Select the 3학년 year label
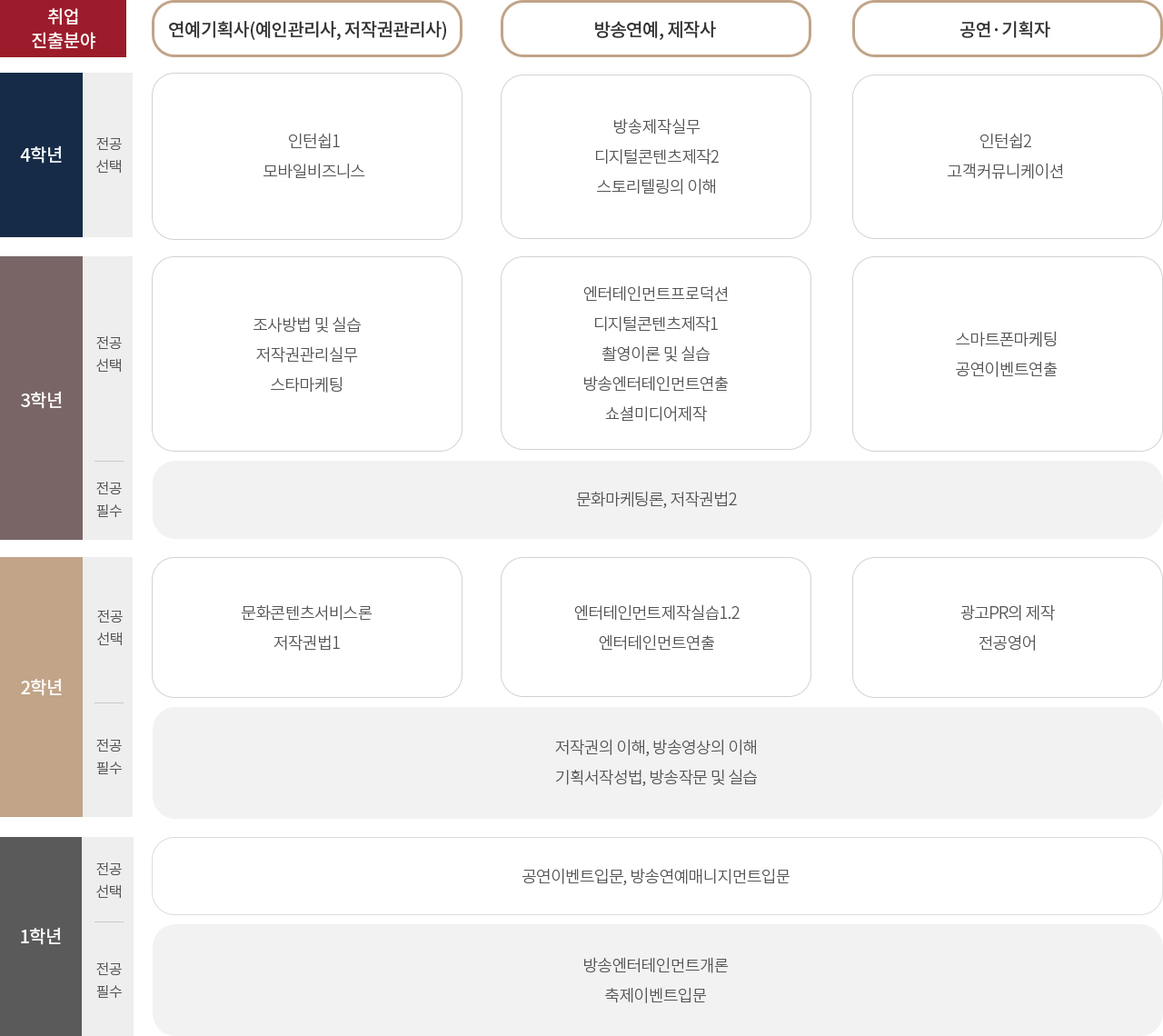Viewport: 1163px width, 1036px height. point(41,398)
